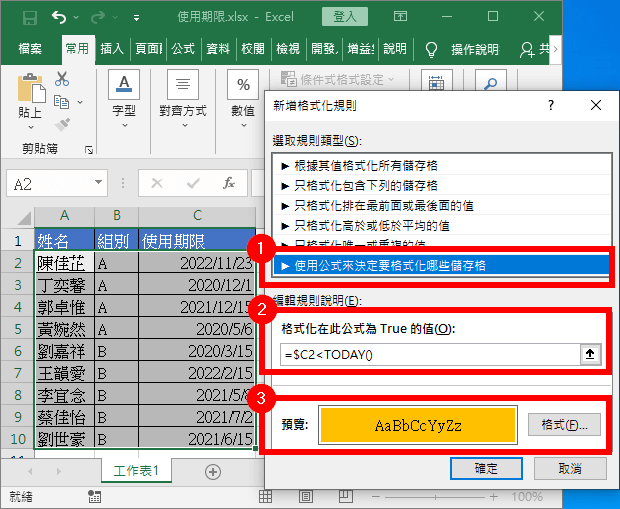Open the 條件式格式設定 menu
620x509 pixels.
338,79
